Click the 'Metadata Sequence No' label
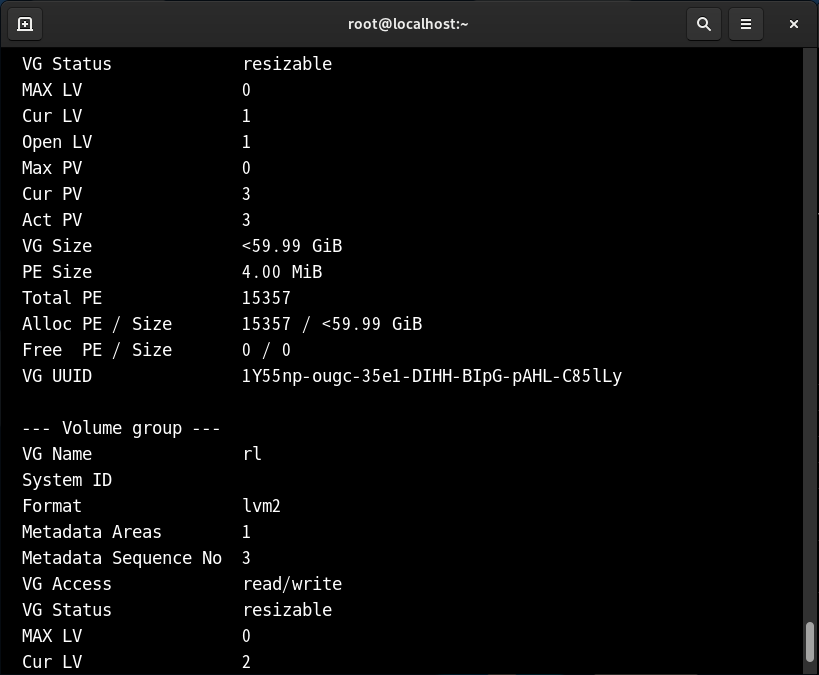 [122, 558]
